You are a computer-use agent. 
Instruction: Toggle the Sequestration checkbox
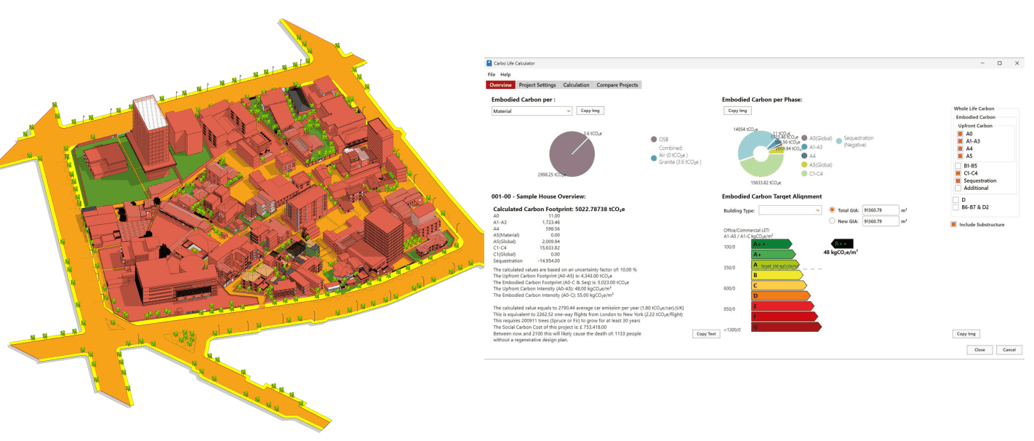click(958, 180)
